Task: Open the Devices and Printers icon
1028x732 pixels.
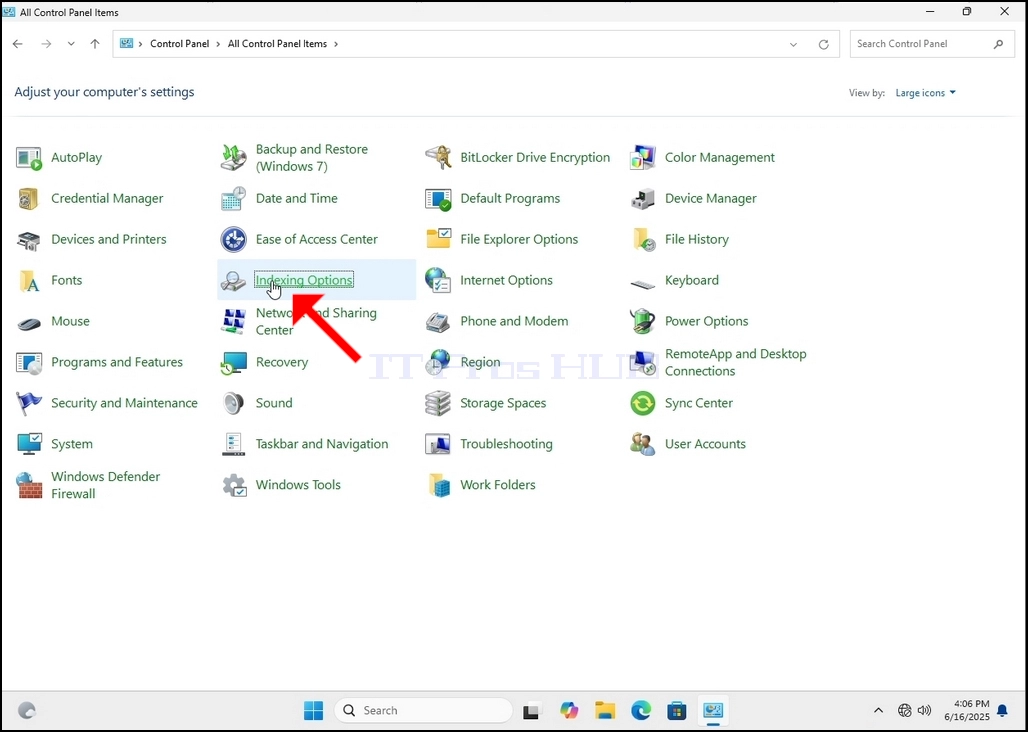Action: tap(29, 240)
